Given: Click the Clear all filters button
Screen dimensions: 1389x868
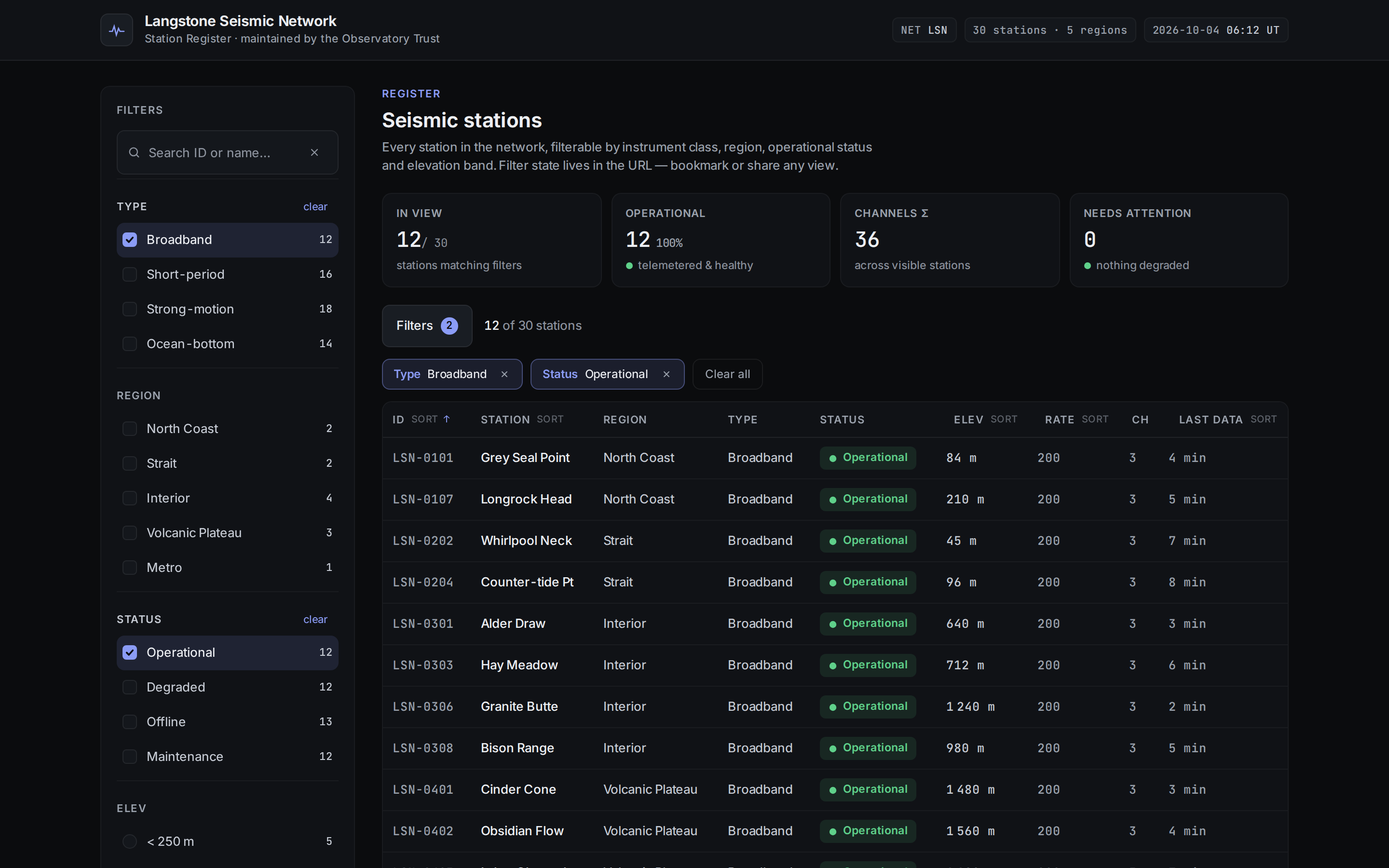Looking at the screenshot, I should (727, 374).
